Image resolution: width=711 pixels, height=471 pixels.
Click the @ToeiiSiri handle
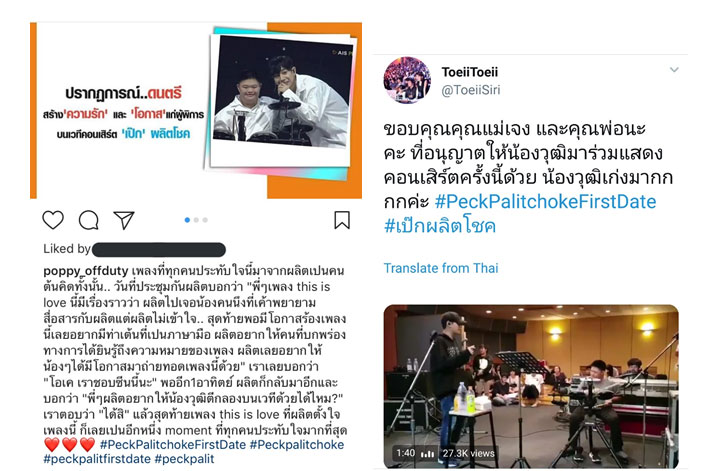(x=471, y=90)
